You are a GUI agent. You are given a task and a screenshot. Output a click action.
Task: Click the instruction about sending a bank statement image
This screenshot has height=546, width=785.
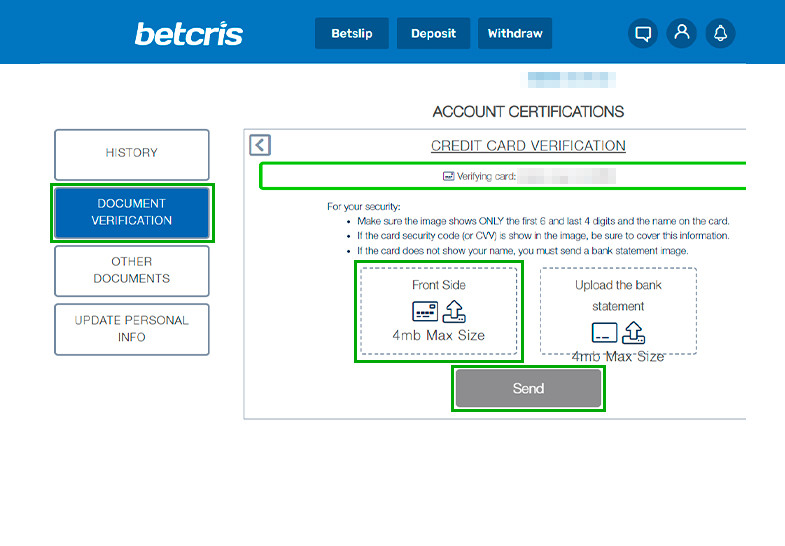click(523, 251)
